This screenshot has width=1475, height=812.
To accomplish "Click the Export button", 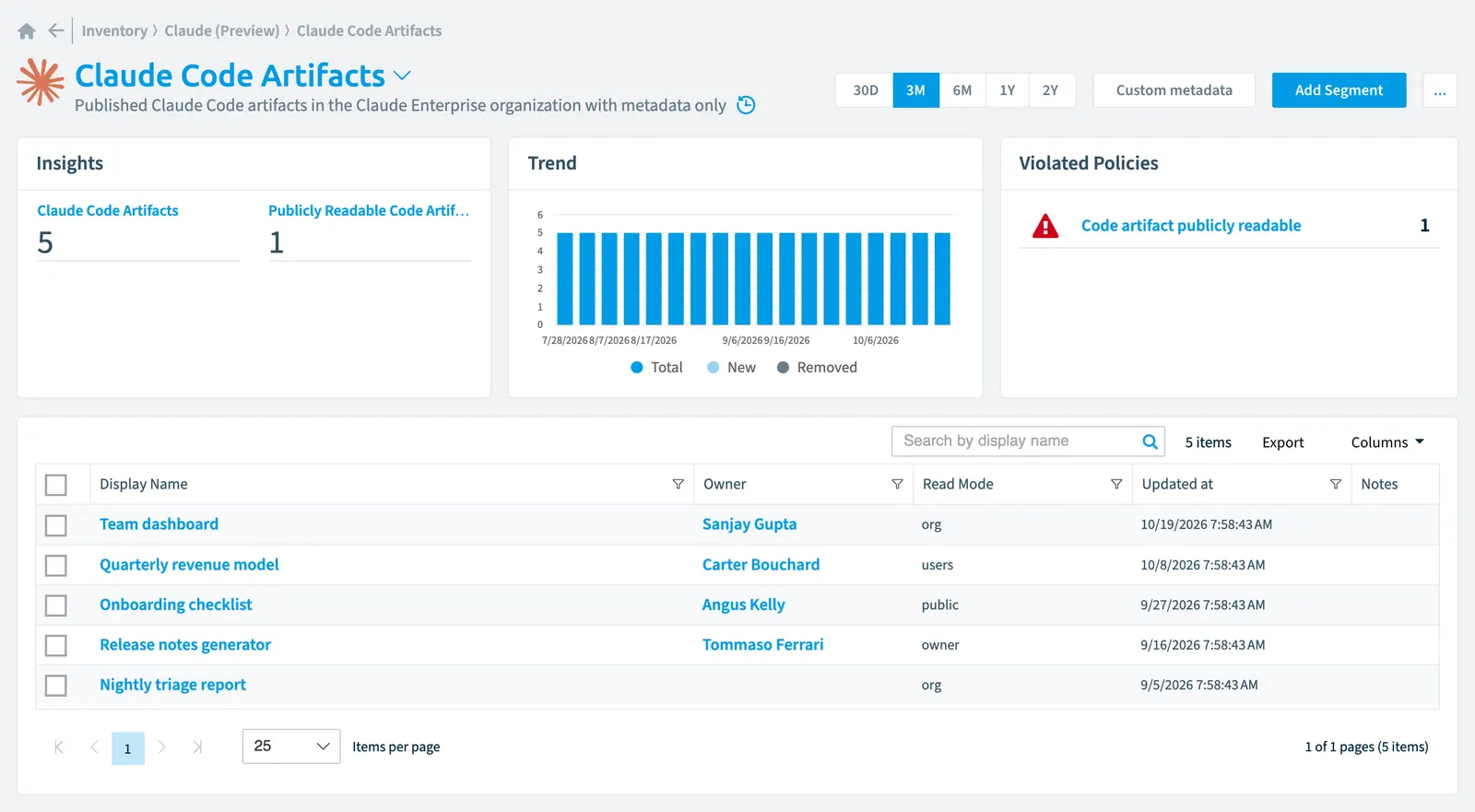I will click(1283, 442).
